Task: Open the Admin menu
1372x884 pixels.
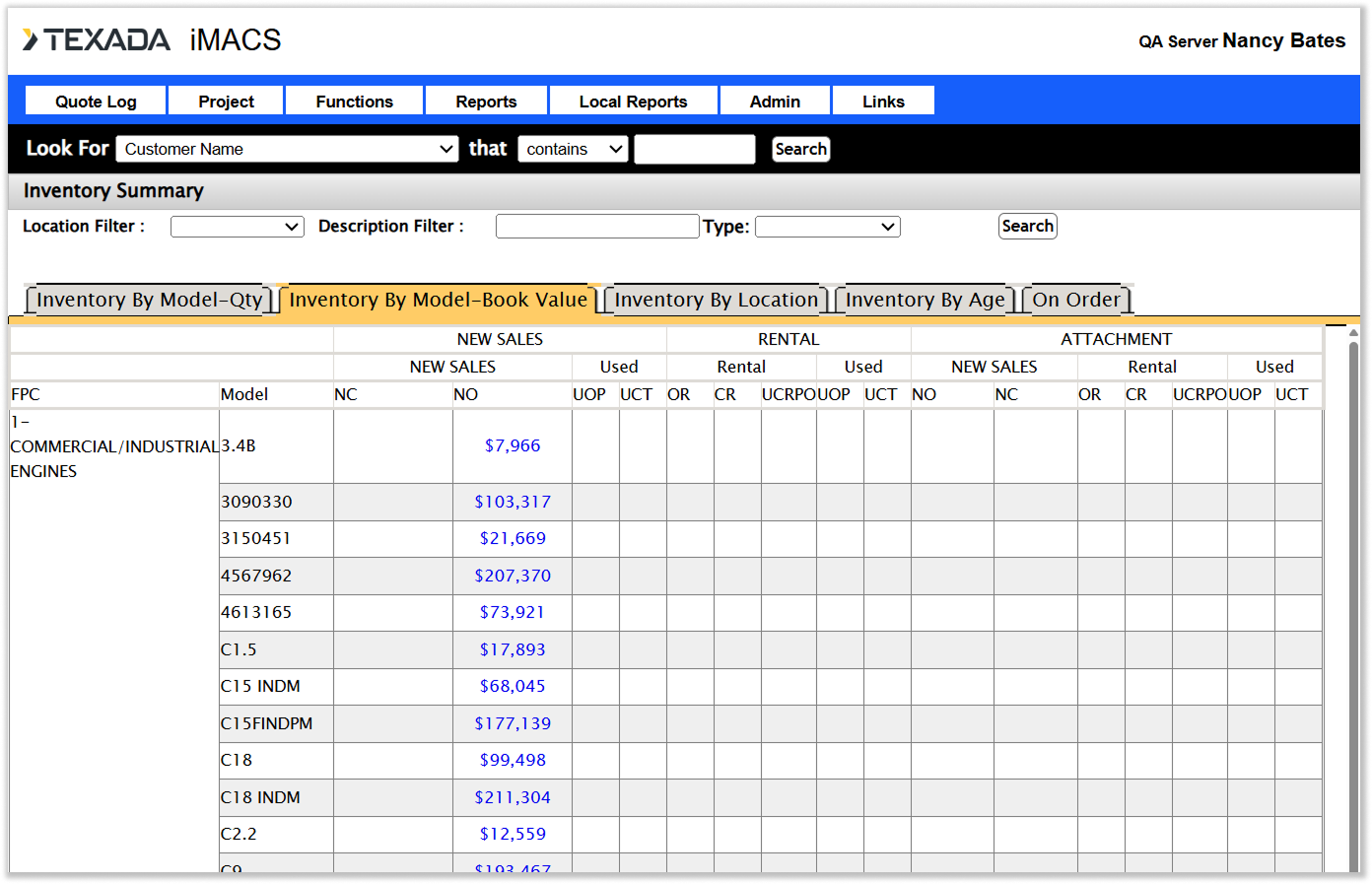Action: [x=775, y=102]
